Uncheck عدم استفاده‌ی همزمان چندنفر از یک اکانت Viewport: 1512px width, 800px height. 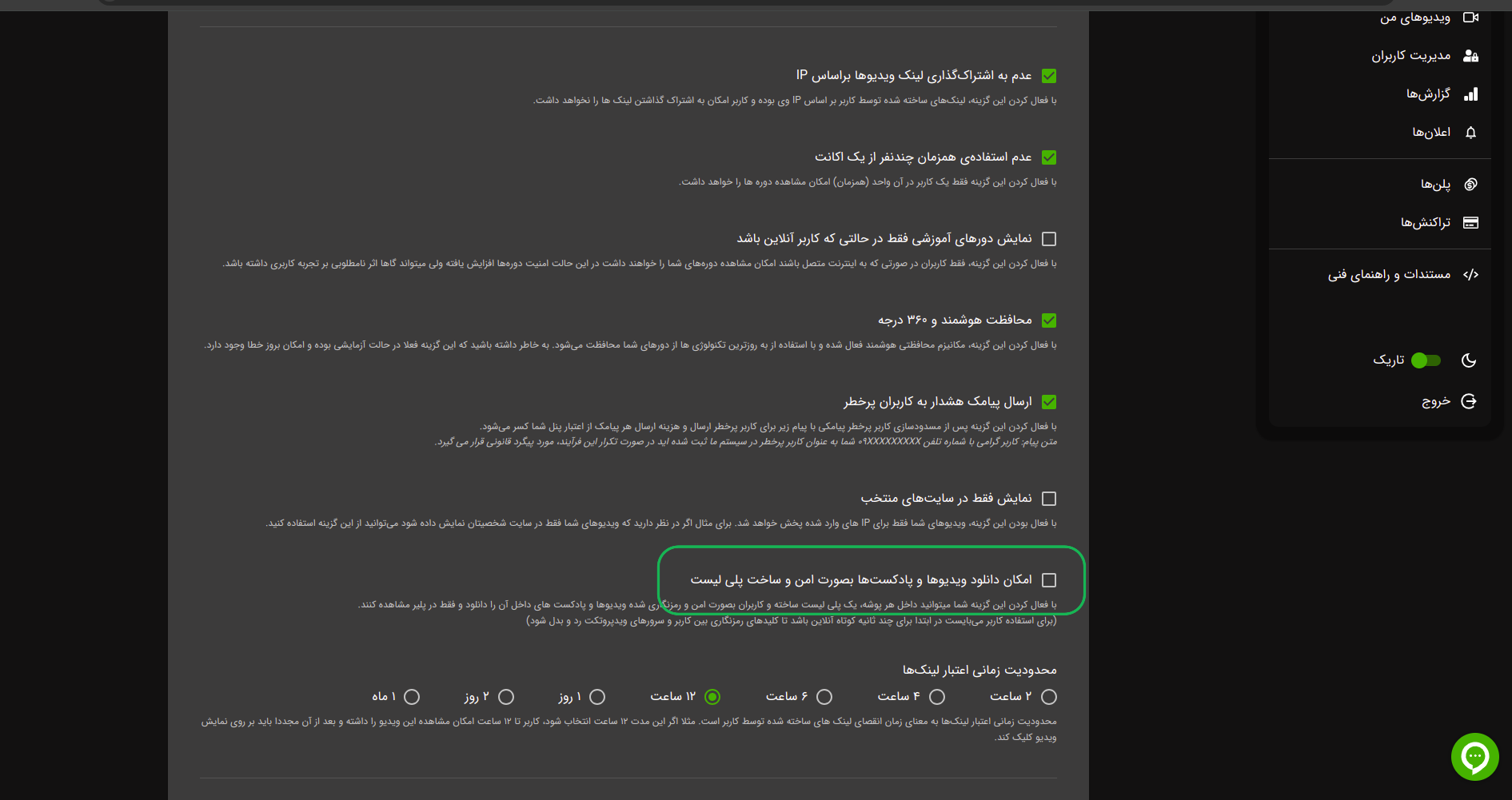click(1049, 157)
